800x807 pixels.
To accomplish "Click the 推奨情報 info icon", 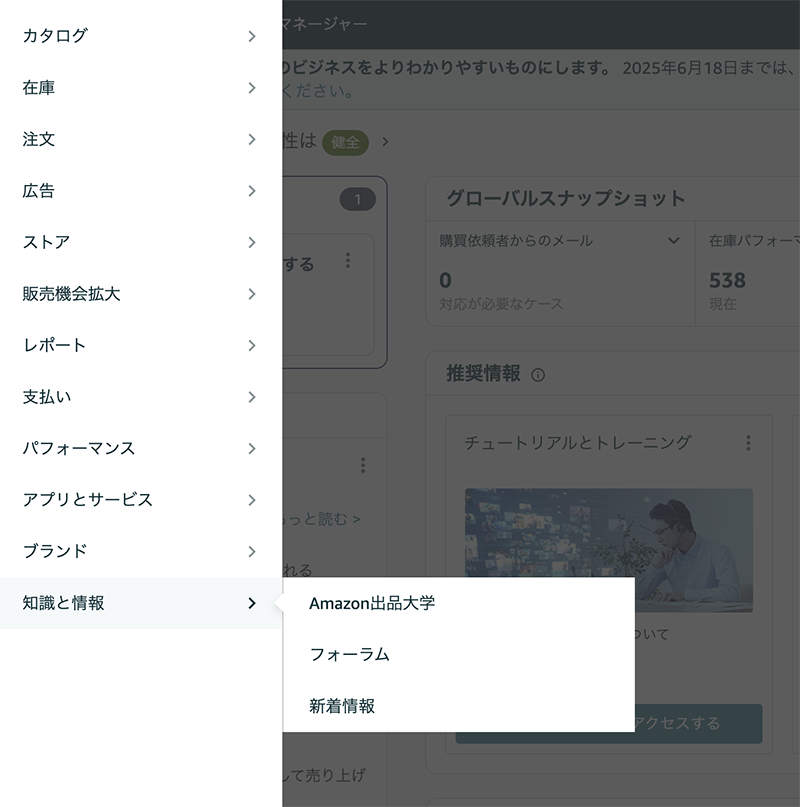I will (x=538, y=375).
